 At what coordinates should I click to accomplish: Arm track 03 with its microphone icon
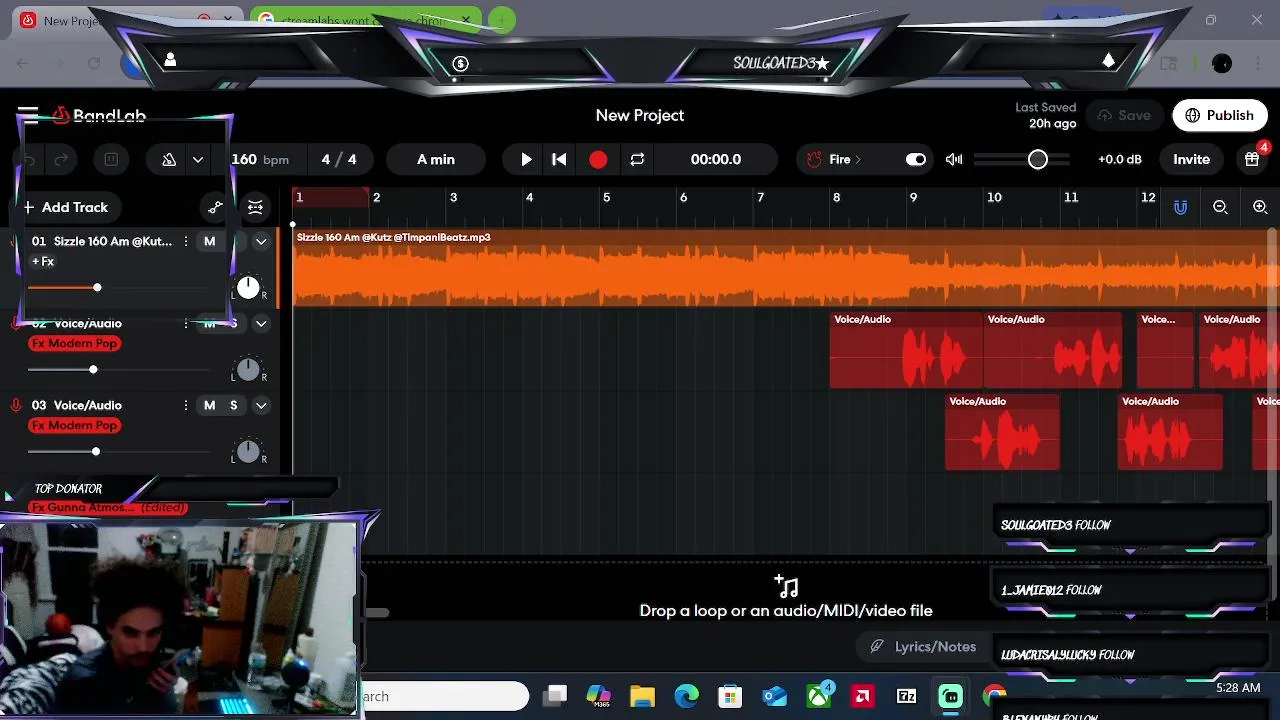[x=16, y=405]
